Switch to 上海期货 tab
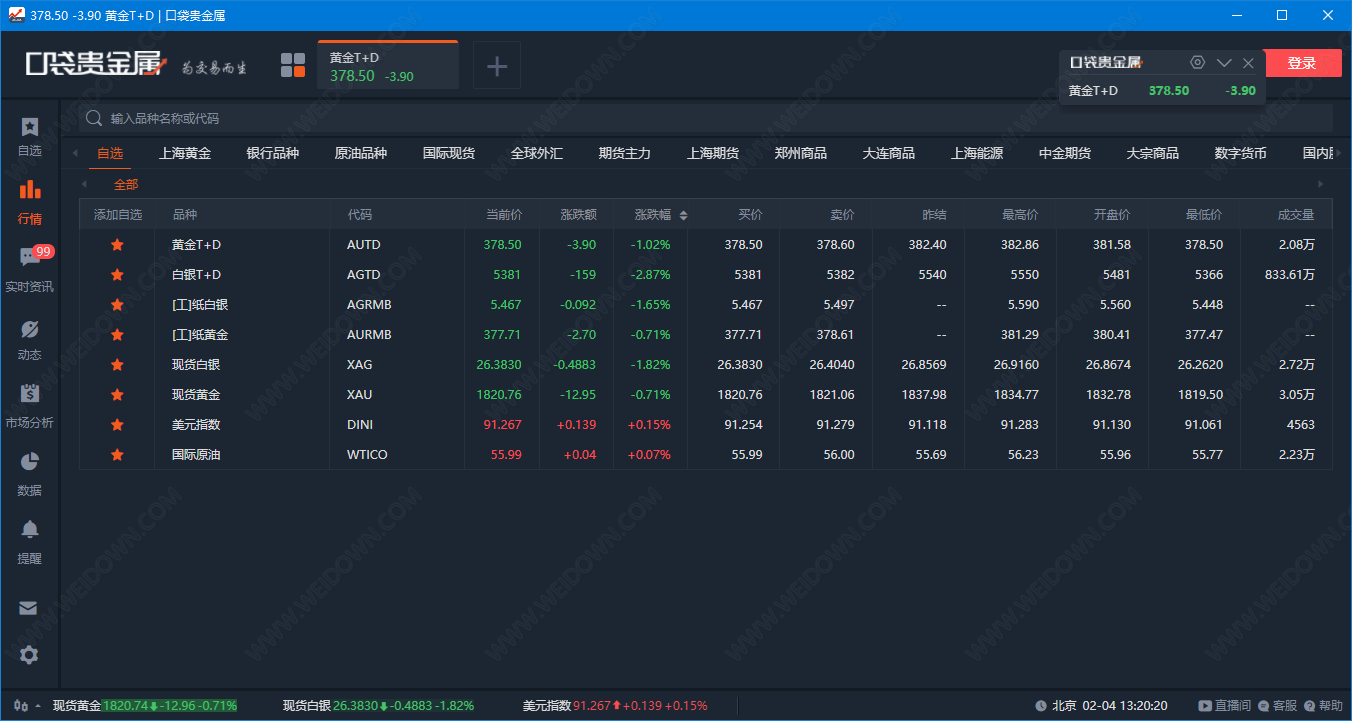Screen dimensions: 1352x721 (x=713, y=153)
